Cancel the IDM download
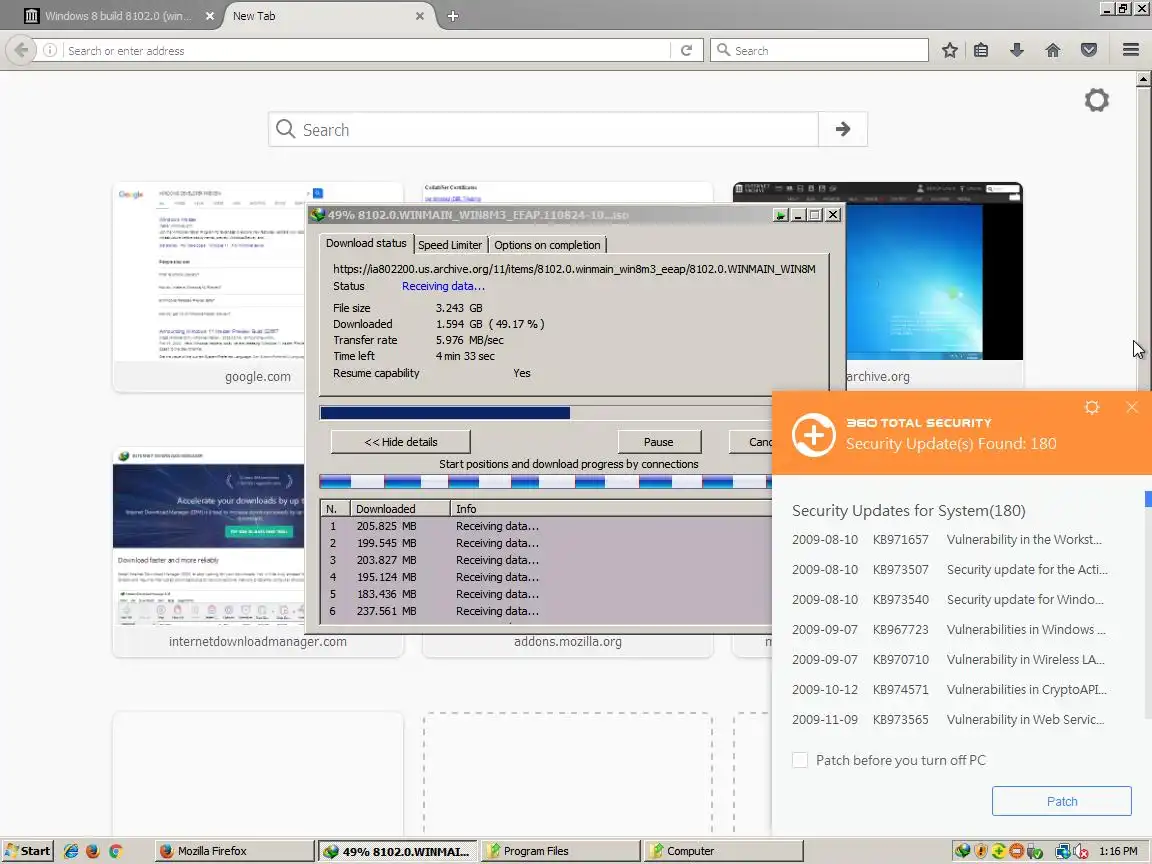Image resolution: width=1152 pixels, height=864 pixels. [751, 442]
